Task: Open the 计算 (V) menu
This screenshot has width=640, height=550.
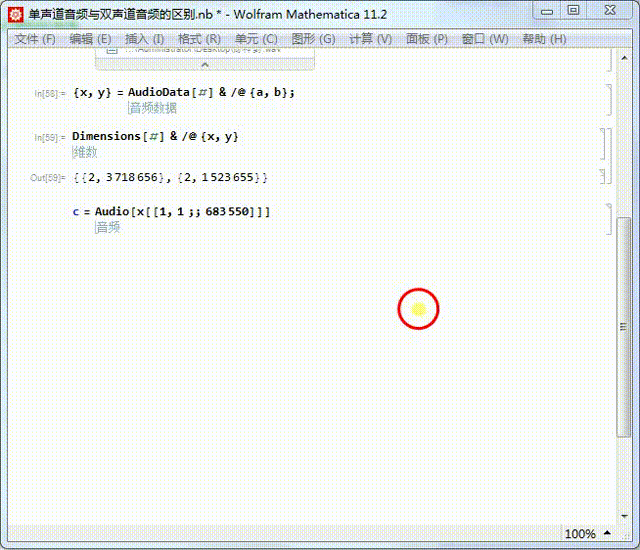Action: pos(370,39)
